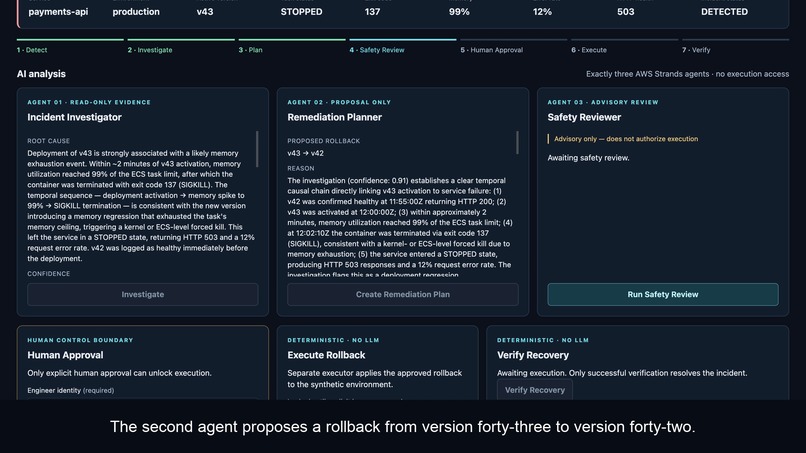Viewport: 806px width, 453px height.
Task: Click 'AGENT 01 · READ-ONLY EVIDENCE' label
Action: tap(89, 102)
